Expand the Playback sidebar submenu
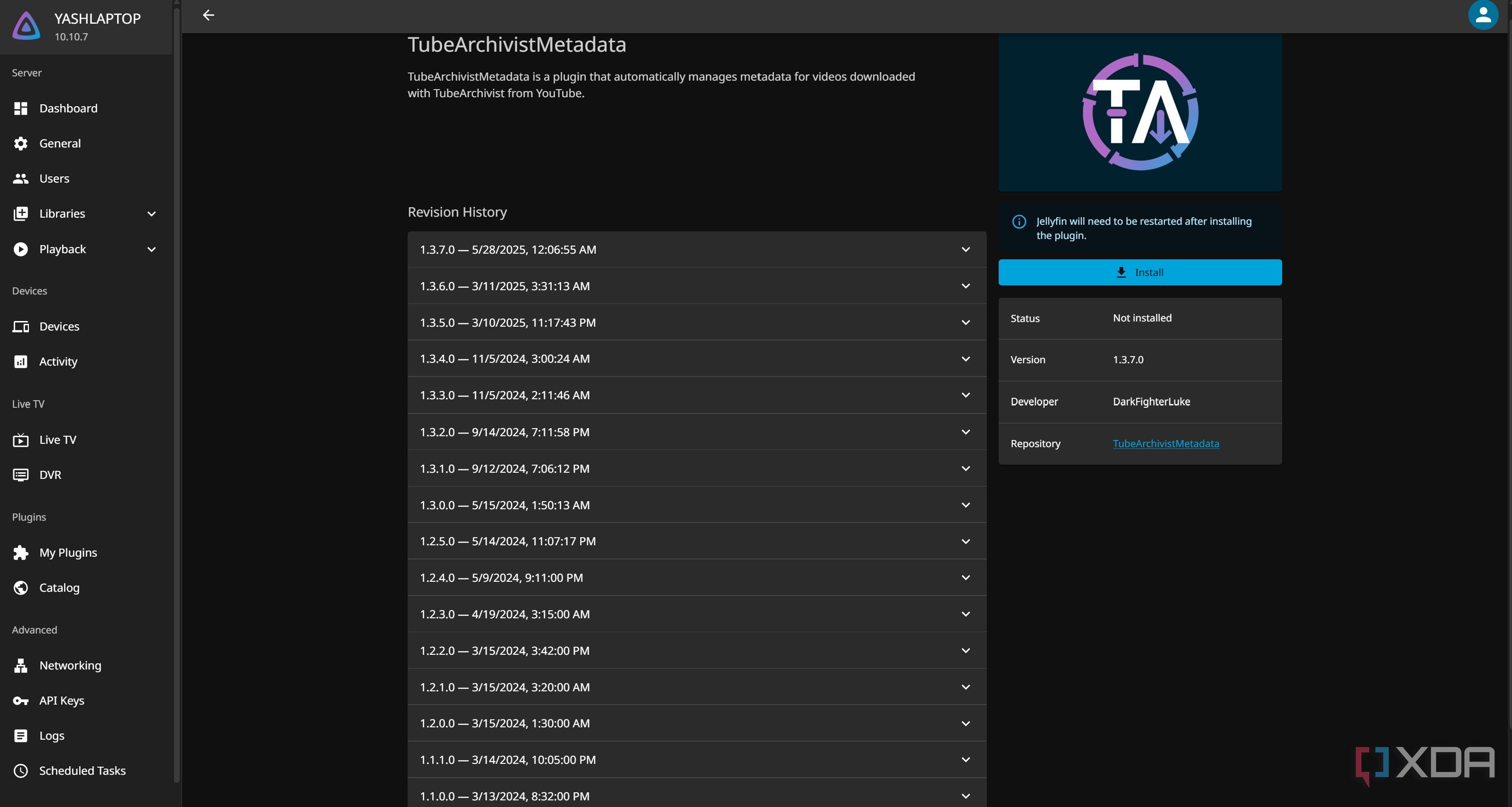Screen dimensions: 1512x807 point(151,249)
